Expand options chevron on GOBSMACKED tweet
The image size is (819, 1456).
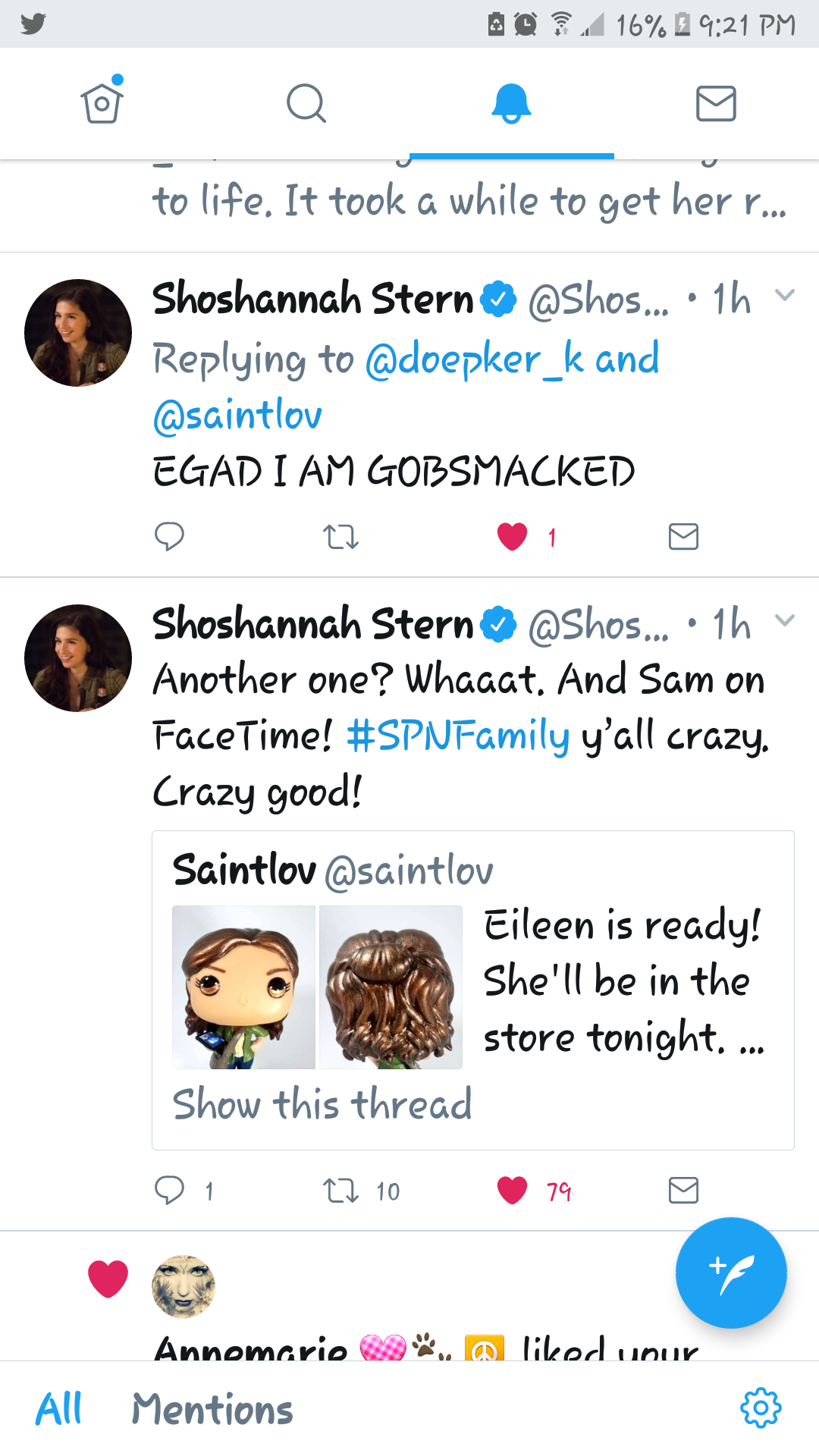(x=785, y=295)
